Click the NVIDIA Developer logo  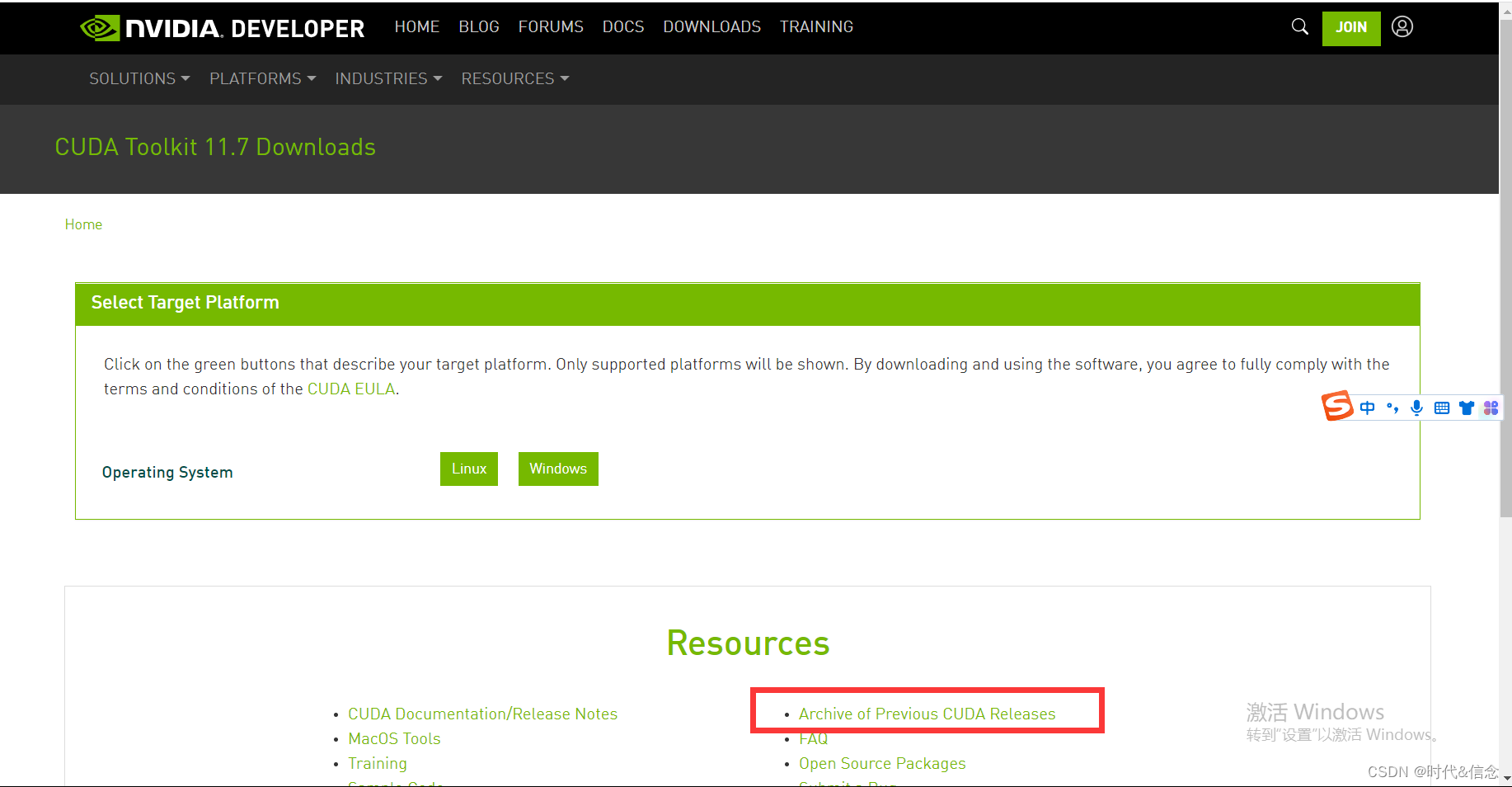(x=223, y=28)
